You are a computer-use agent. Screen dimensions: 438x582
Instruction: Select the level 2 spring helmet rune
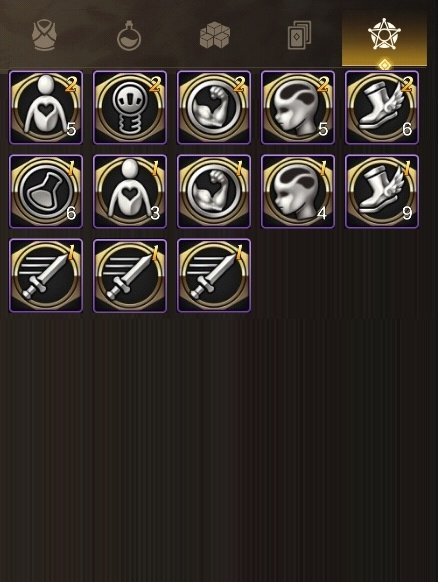(x=130, y=108)
